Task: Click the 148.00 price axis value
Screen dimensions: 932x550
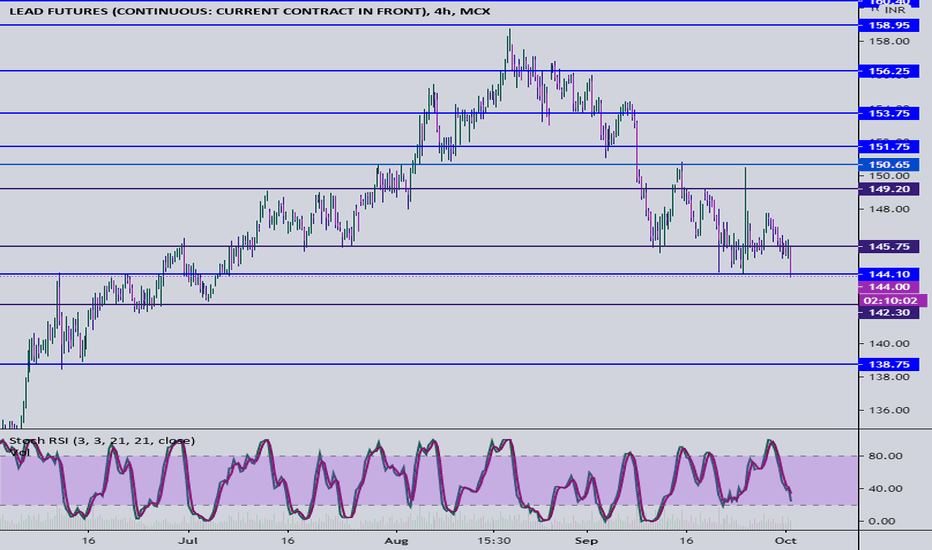Action: pos(889,209)
